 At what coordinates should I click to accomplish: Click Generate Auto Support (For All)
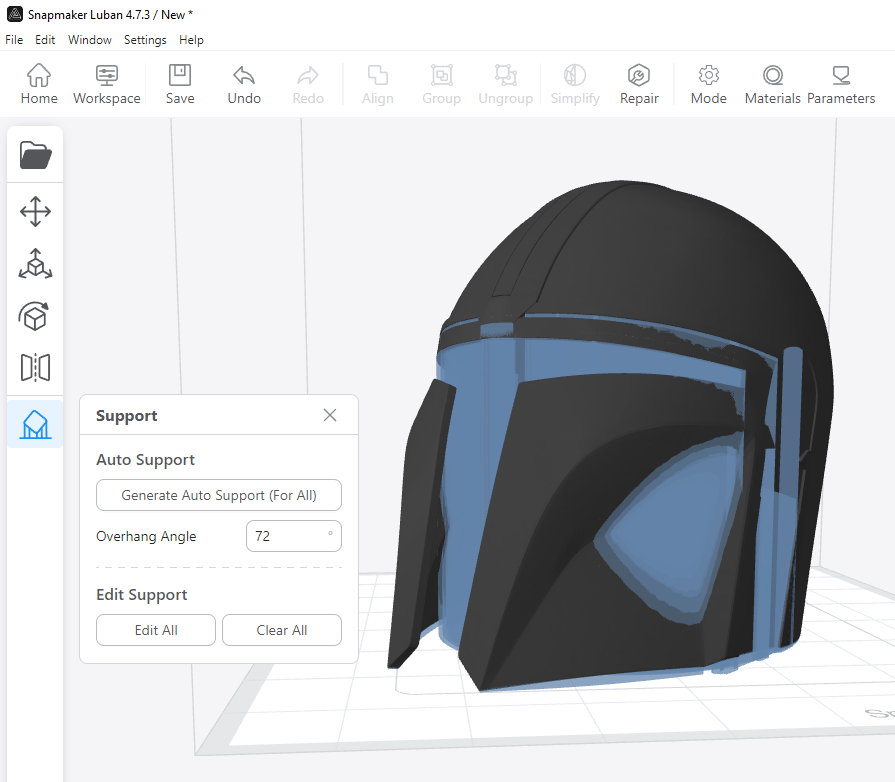tap(219, 495)
